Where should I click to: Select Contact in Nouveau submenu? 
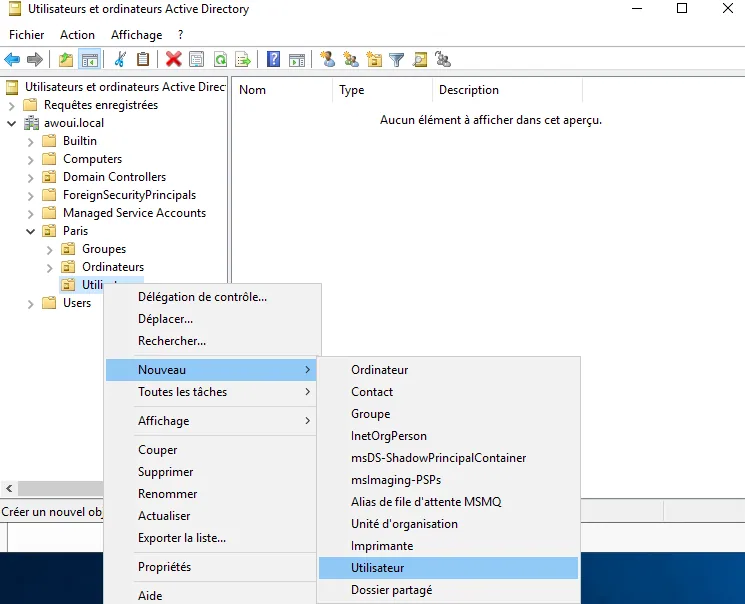click(449, 392)
